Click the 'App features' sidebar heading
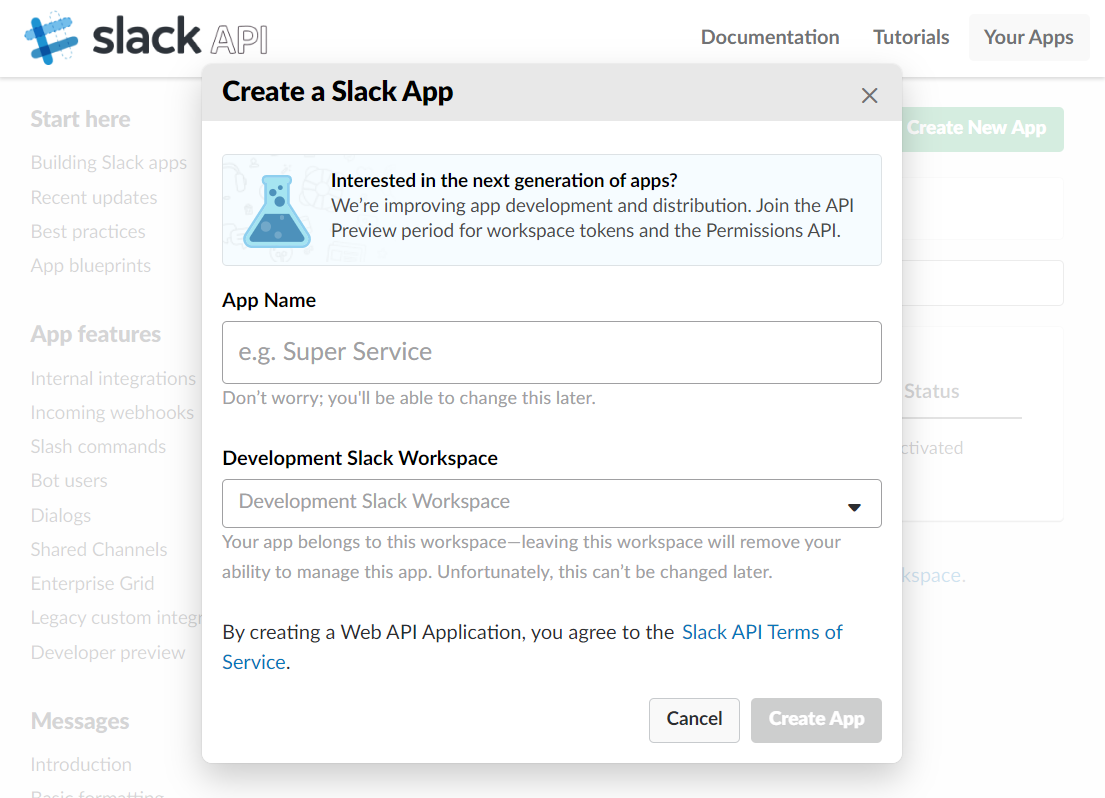Screen dimensions: 1105x798 96,334
